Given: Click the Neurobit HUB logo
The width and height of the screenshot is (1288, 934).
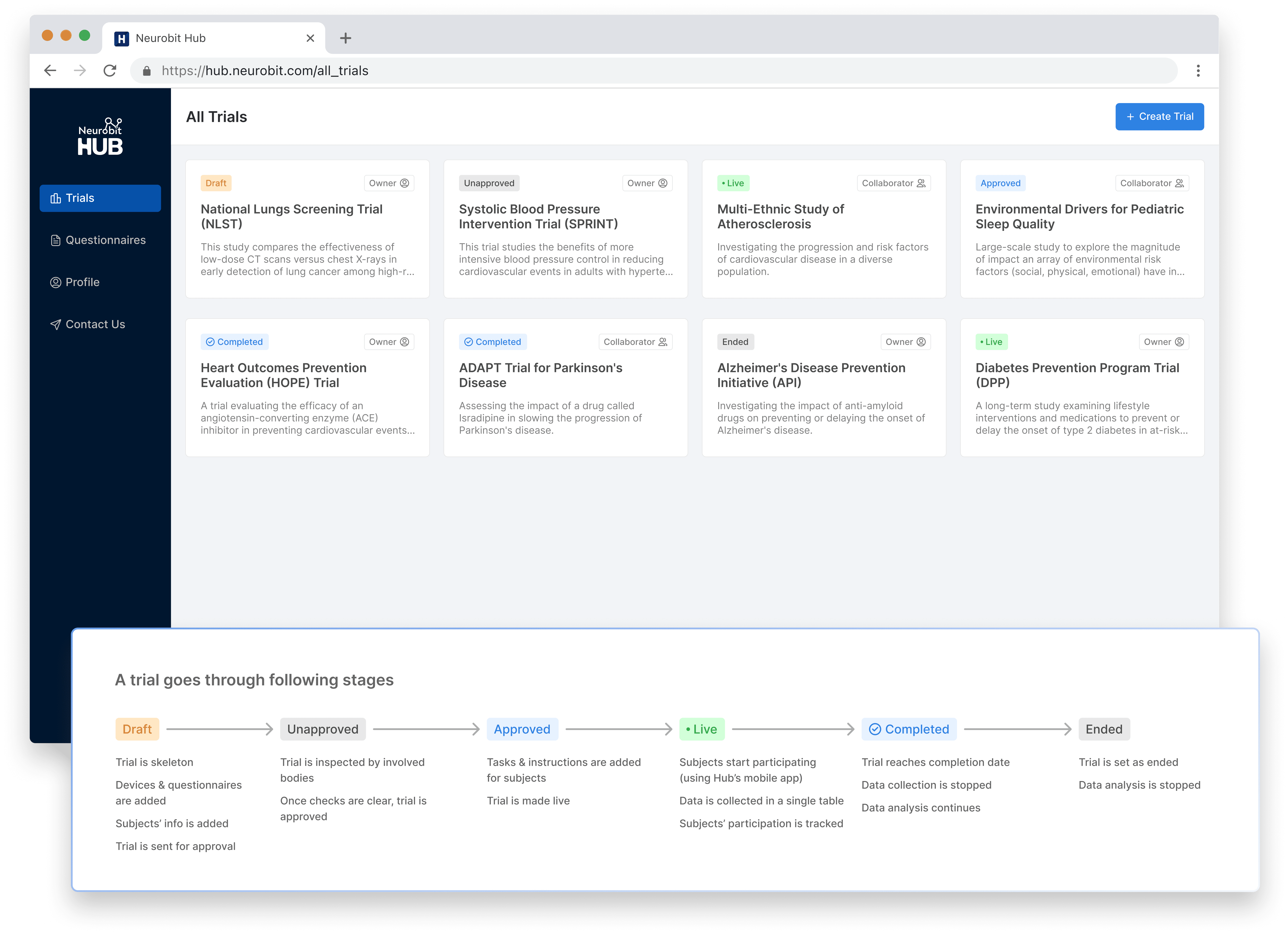Looking at the screenshot, I should coord(100,137).
